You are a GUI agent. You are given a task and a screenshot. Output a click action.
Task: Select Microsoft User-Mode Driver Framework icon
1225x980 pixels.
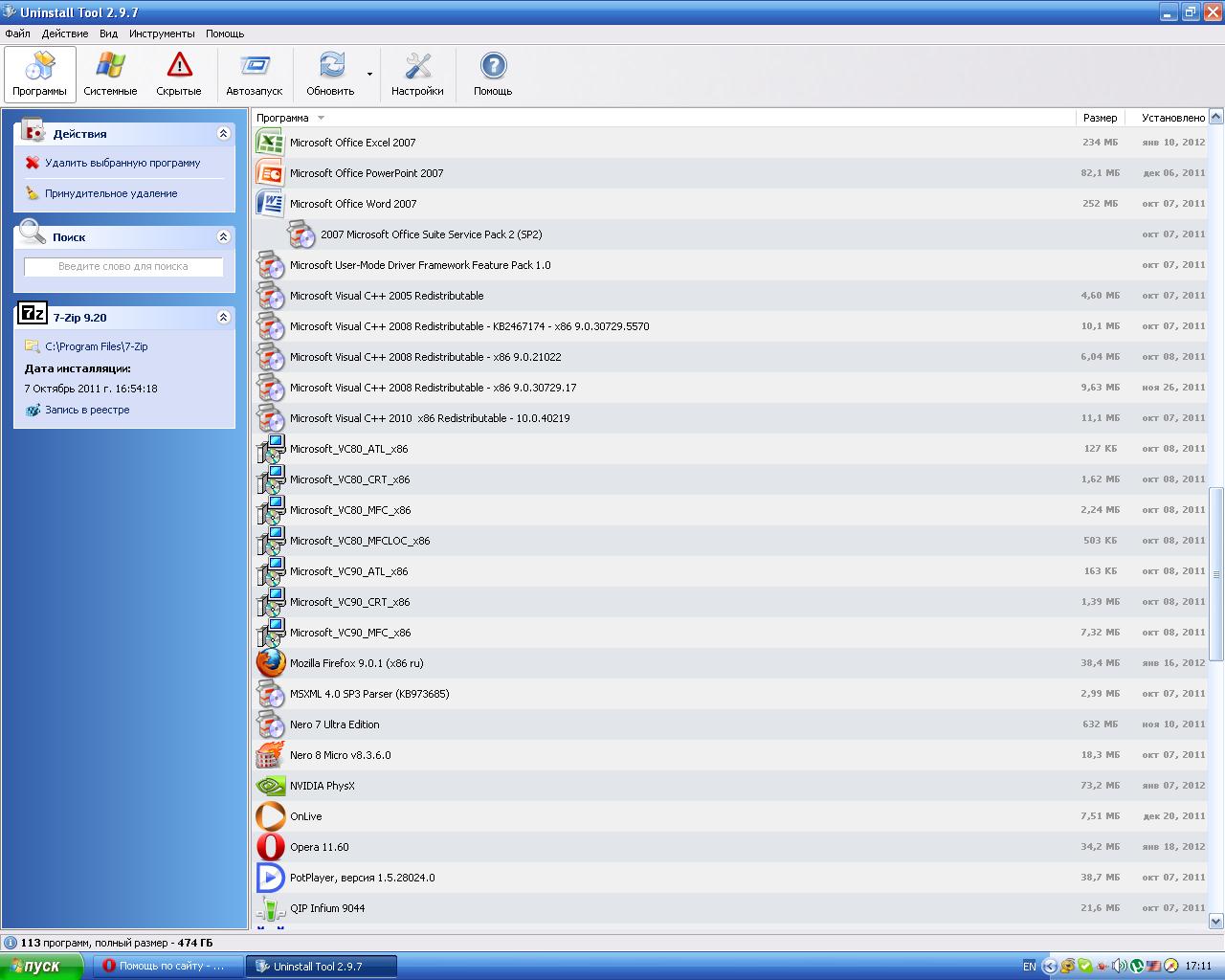coord(271,265)
